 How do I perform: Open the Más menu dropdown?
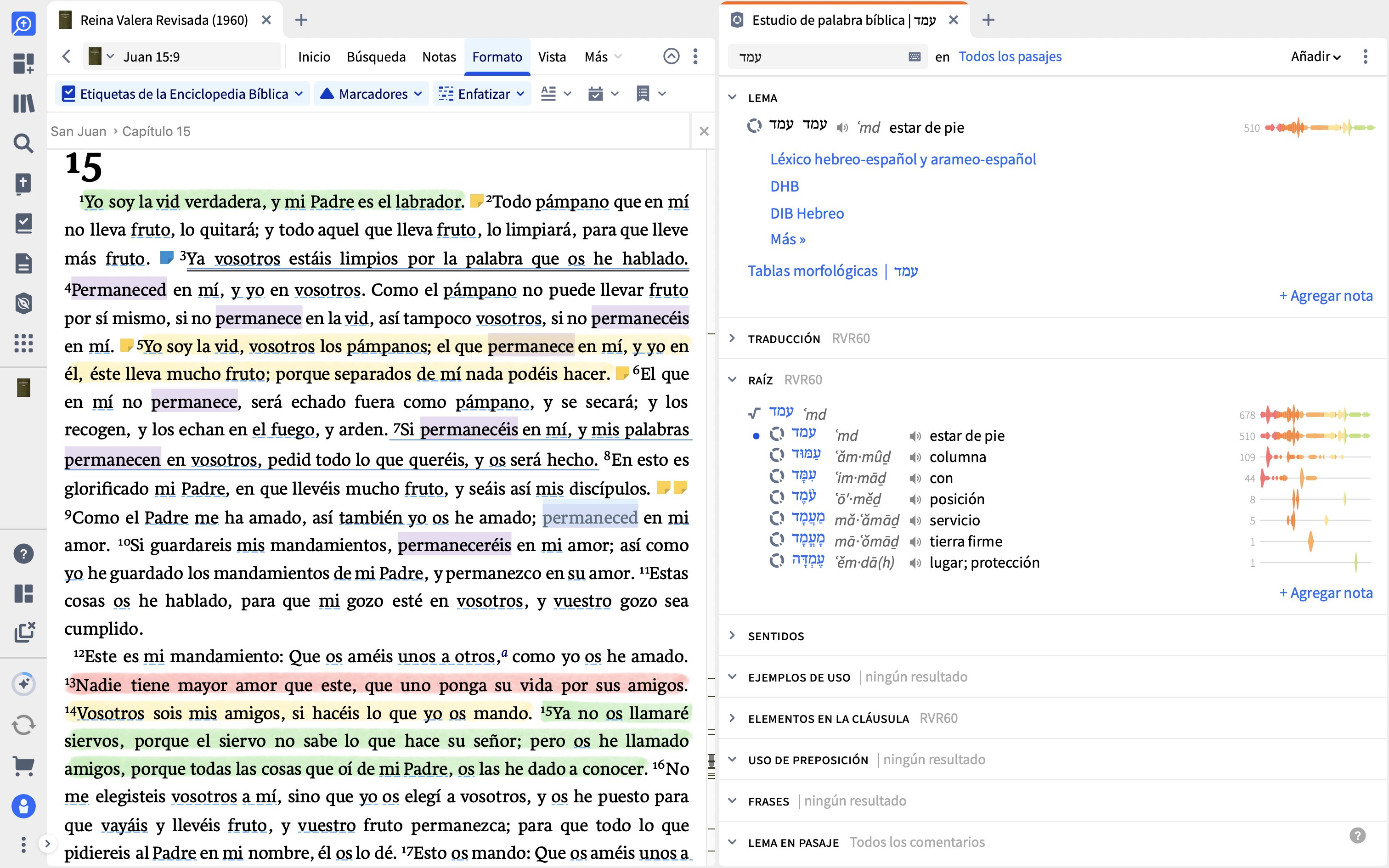(x=603, y=56)
